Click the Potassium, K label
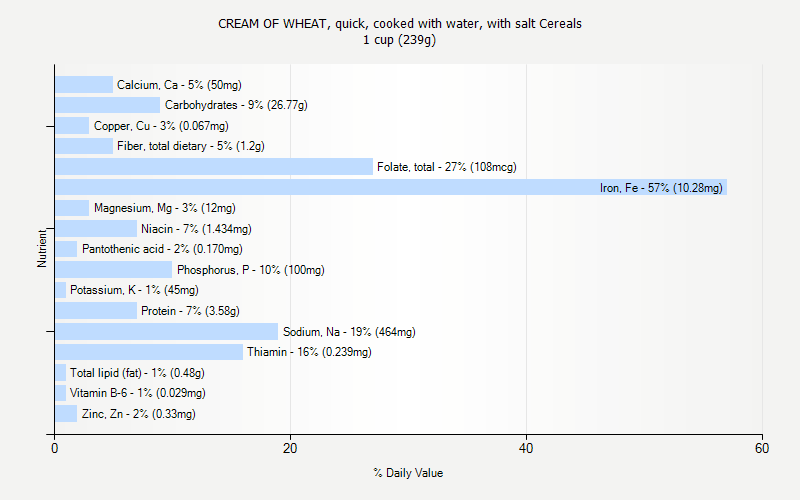The width and height of the screenshot is (800, 500). tap(134, 290)
